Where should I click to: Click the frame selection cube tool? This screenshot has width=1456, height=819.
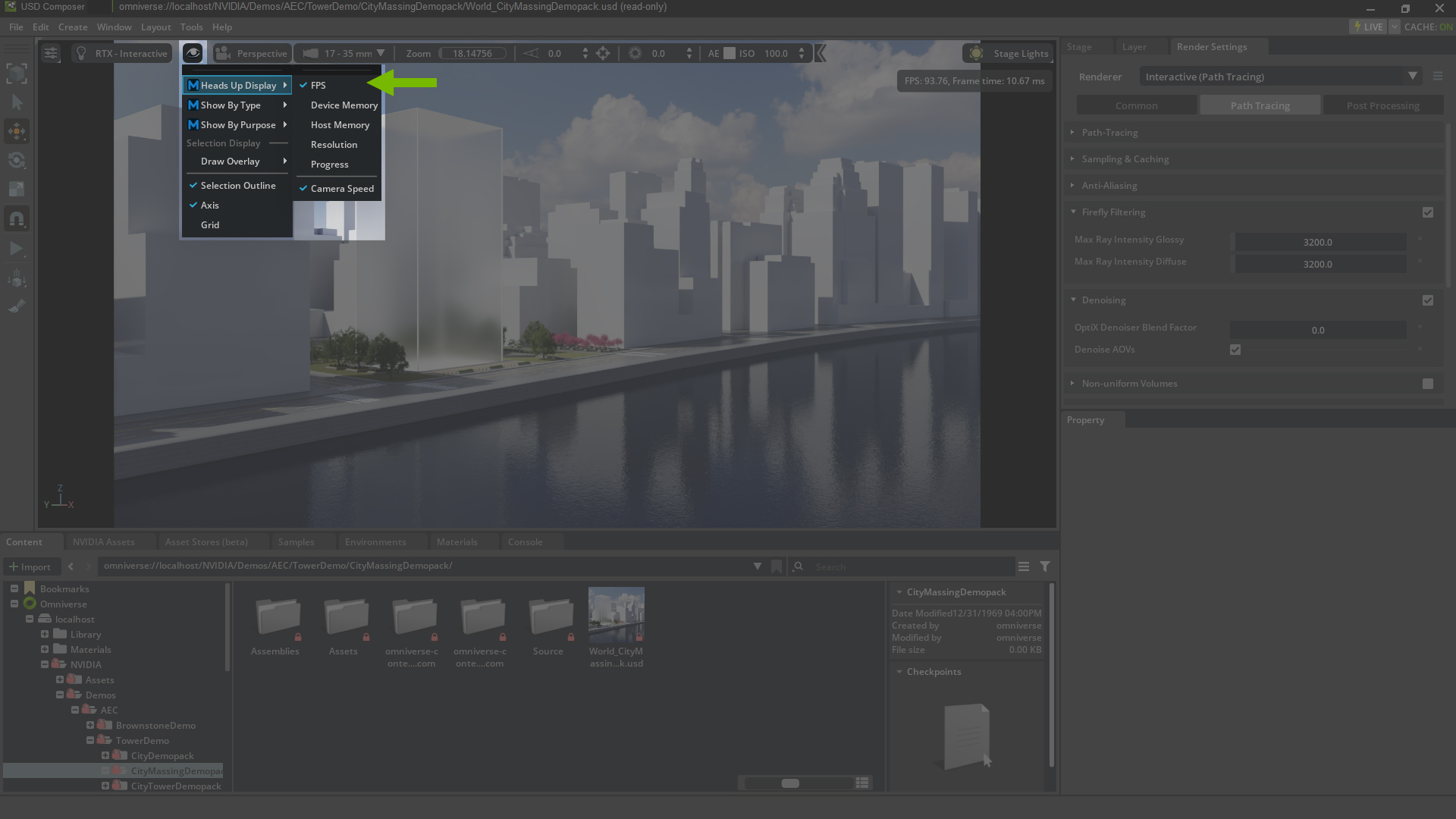pyautogui.click(x=17, y=74)
